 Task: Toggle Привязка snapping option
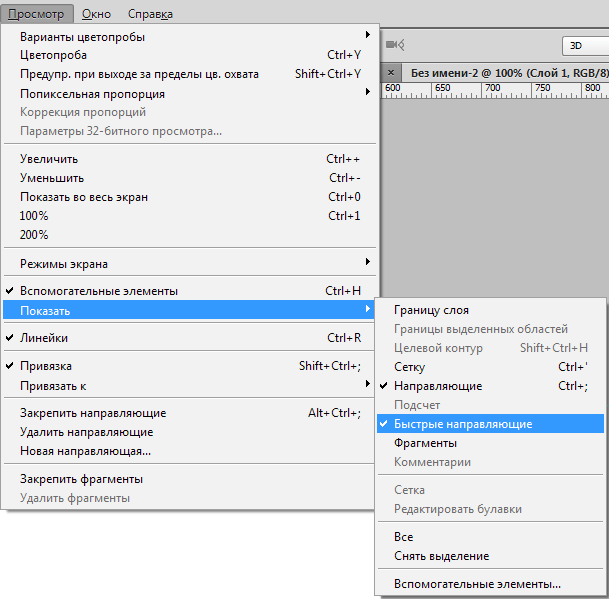pyautogui.click(x=188, y=366)
